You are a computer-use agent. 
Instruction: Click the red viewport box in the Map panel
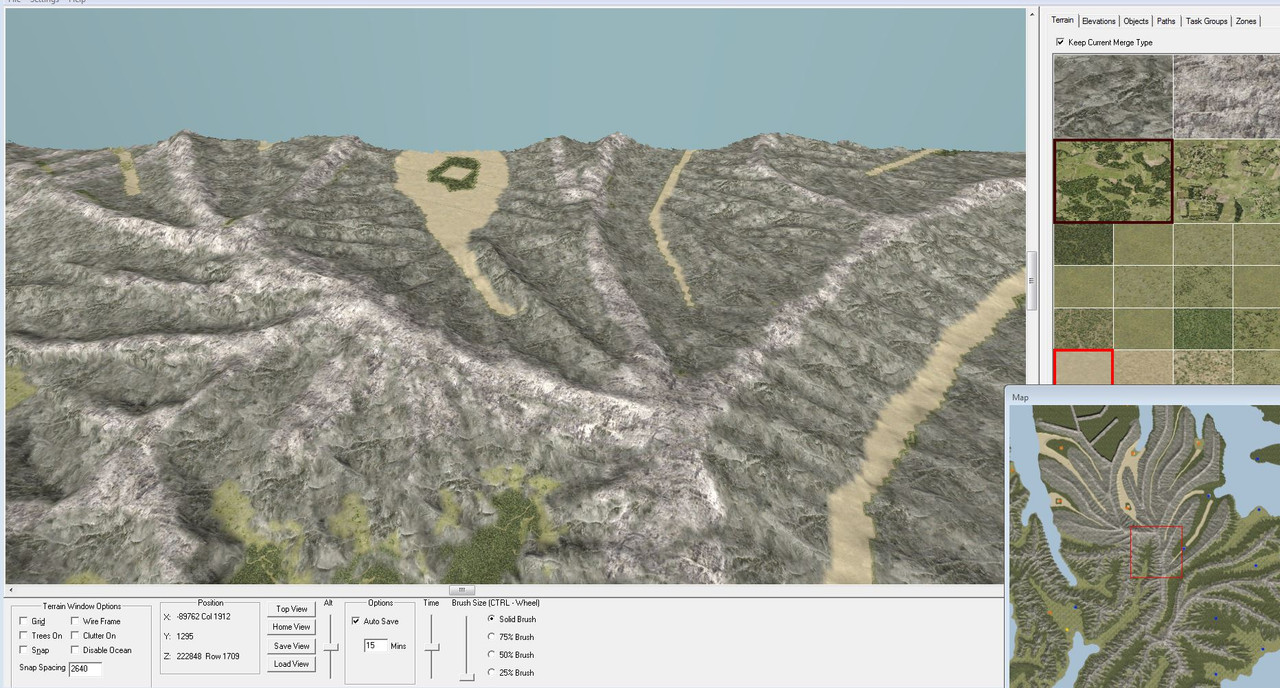click(1157, 552)
